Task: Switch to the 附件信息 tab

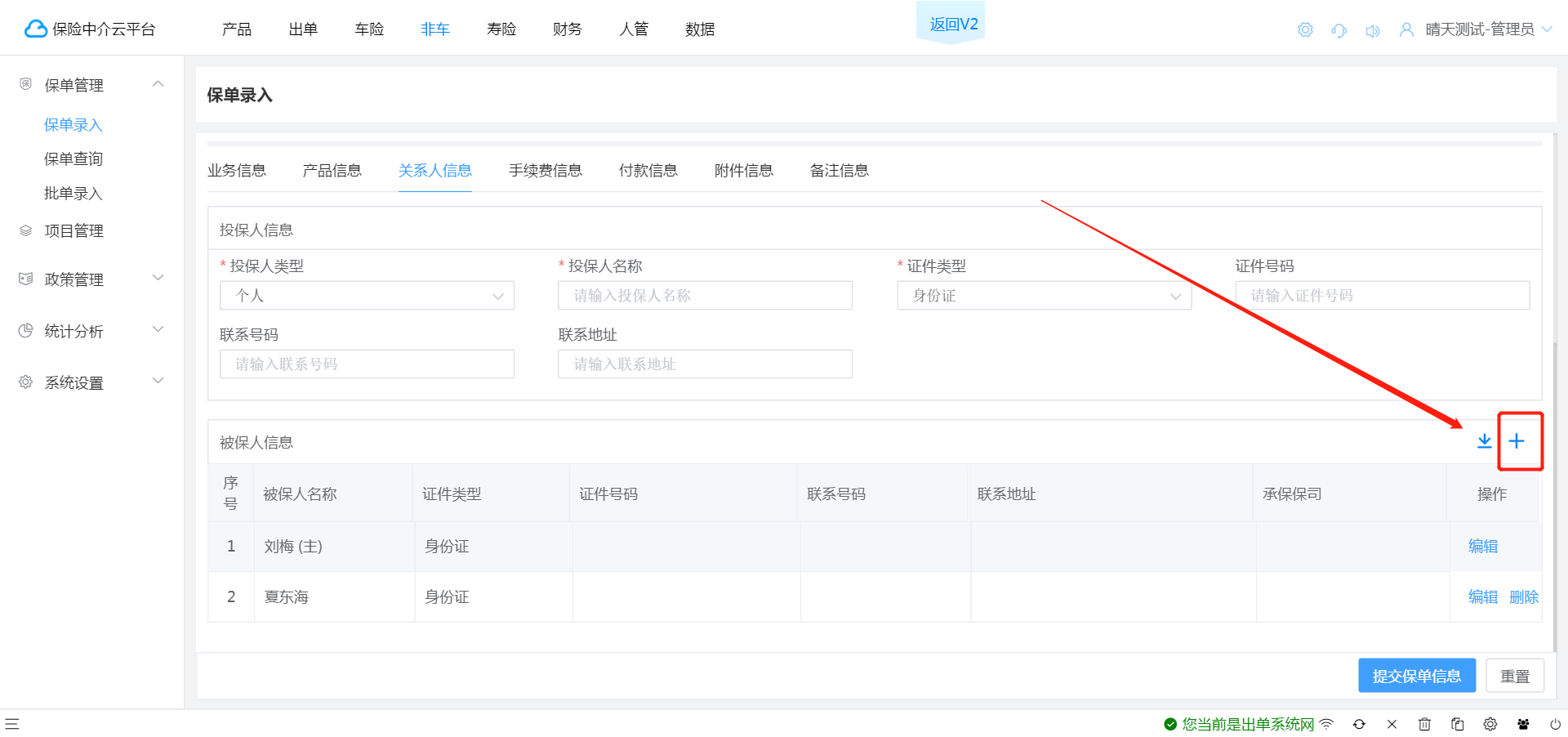Action: pyautogui.click(x=744, y=170)
